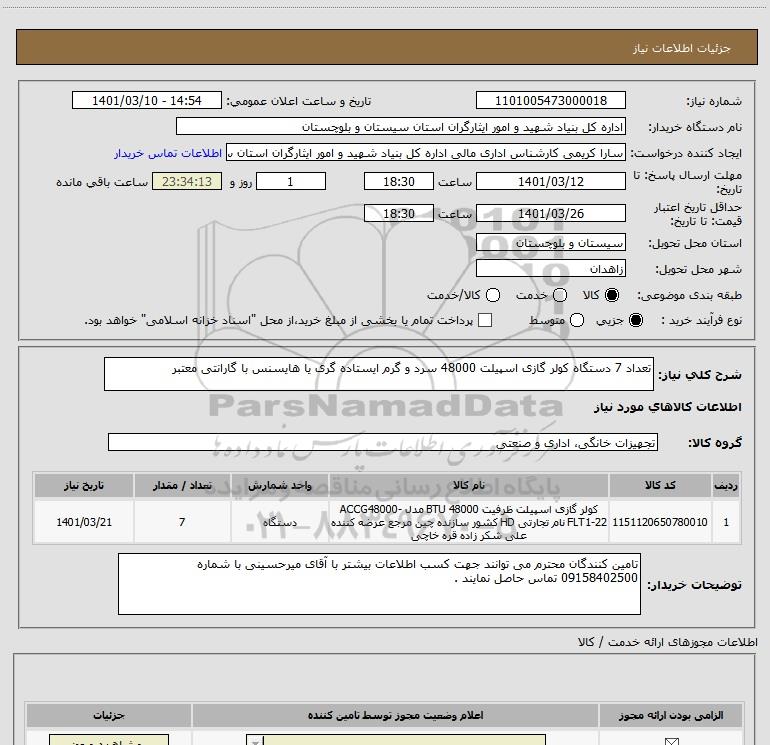Click the remaining days field showing 1
Viewport: 770px width, 745px height.
(x=291, y=181)
